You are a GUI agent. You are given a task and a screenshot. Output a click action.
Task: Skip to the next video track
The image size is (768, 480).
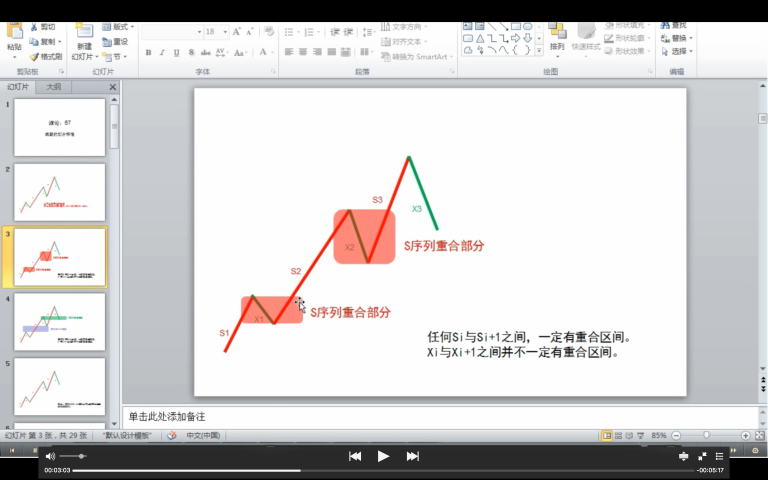pyautogui.click(x=412, y=456)
